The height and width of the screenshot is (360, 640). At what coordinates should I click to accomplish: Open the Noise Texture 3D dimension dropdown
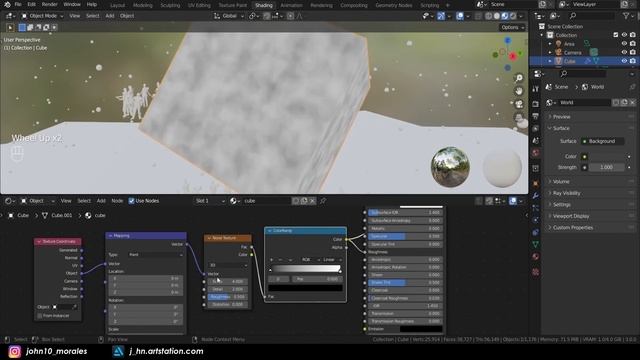point(228,265)
